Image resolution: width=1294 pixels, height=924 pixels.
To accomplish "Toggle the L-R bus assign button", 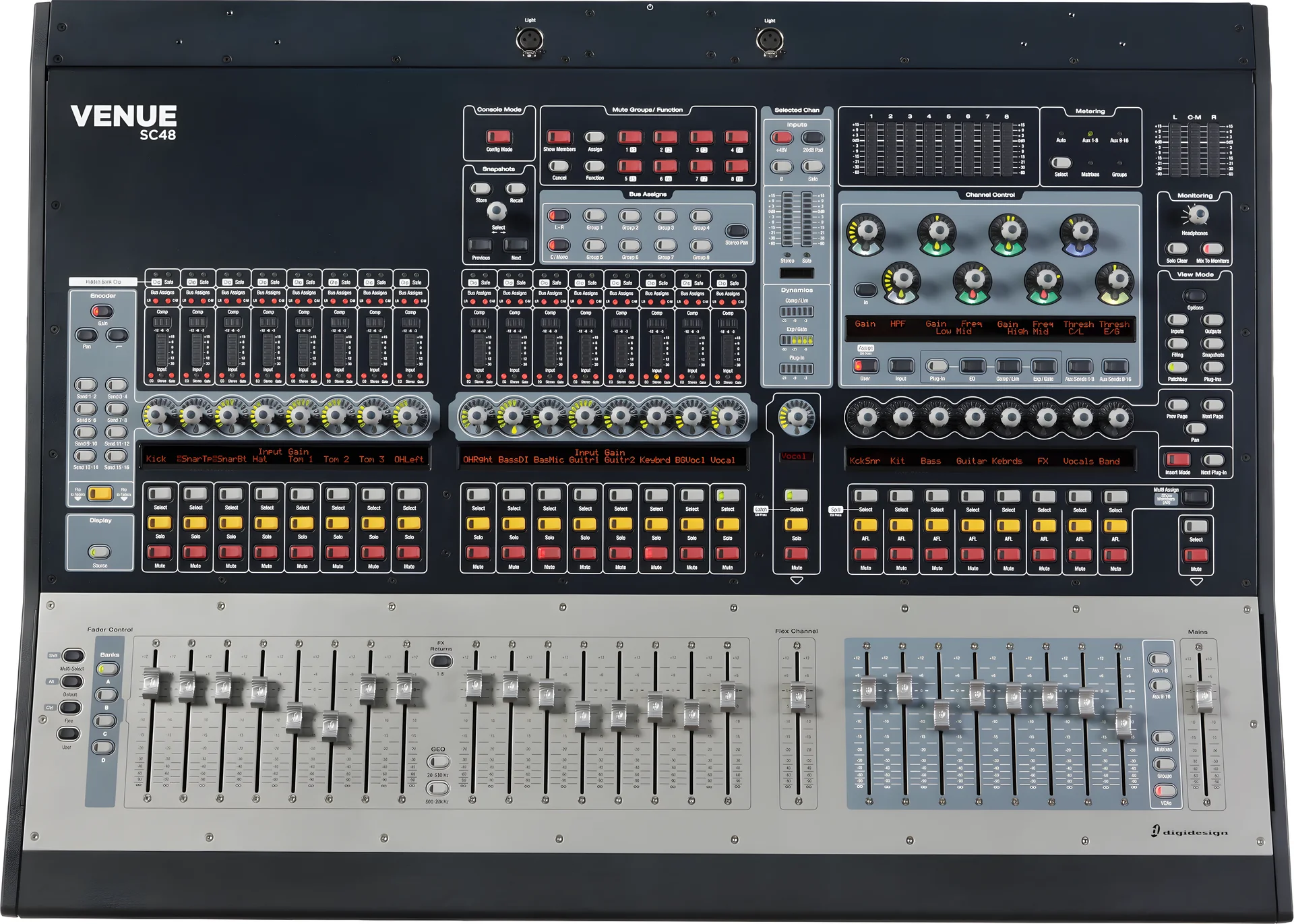I will pos(559,216).
